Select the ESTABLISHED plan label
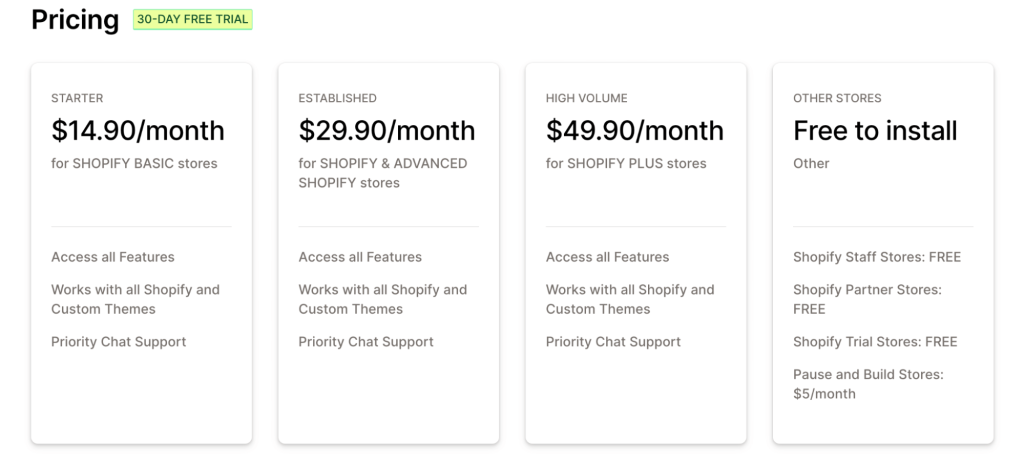The height and width of the screenshot is (461, 1024). pyautogui.click(x=338, y=98)
